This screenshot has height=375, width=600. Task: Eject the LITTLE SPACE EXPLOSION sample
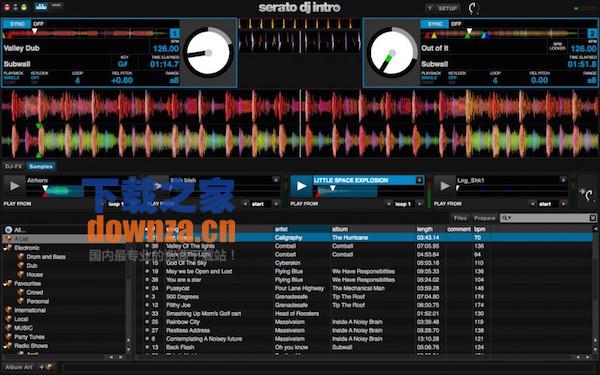coord(419,180)
